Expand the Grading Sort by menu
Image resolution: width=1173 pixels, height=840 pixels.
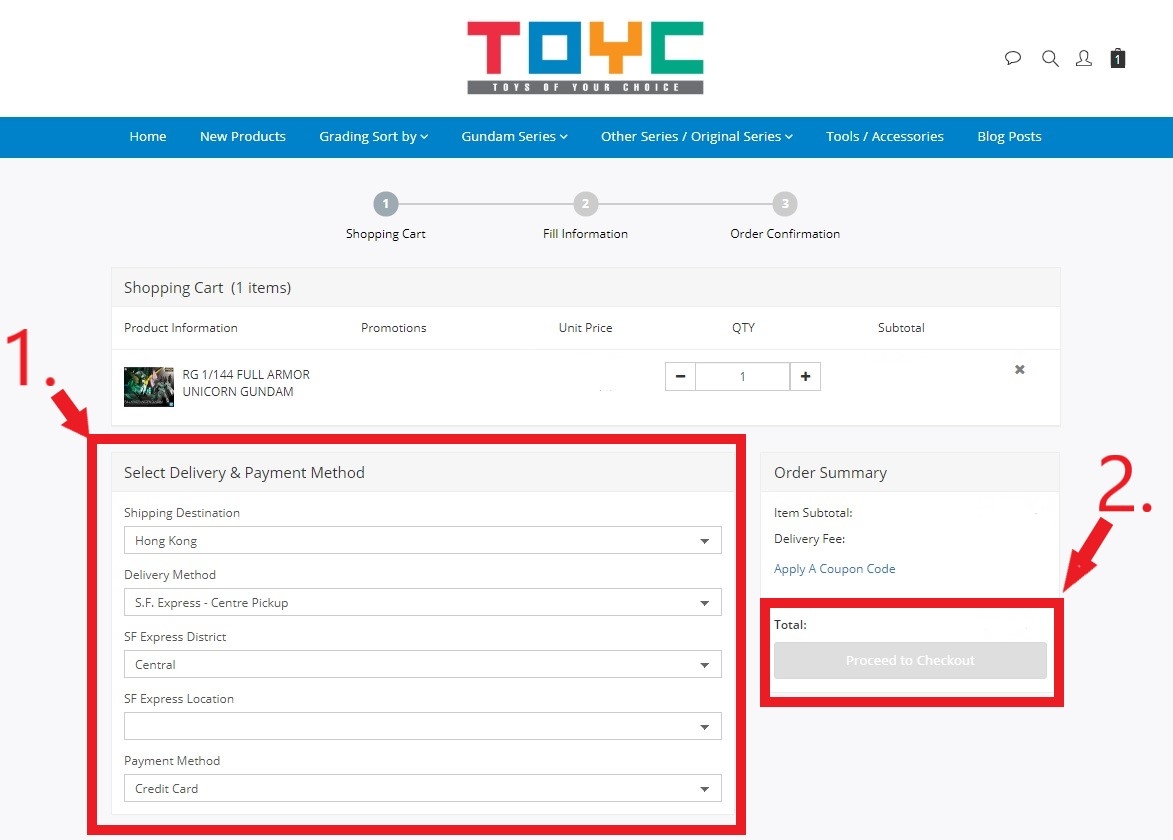[x=373, y=137]
